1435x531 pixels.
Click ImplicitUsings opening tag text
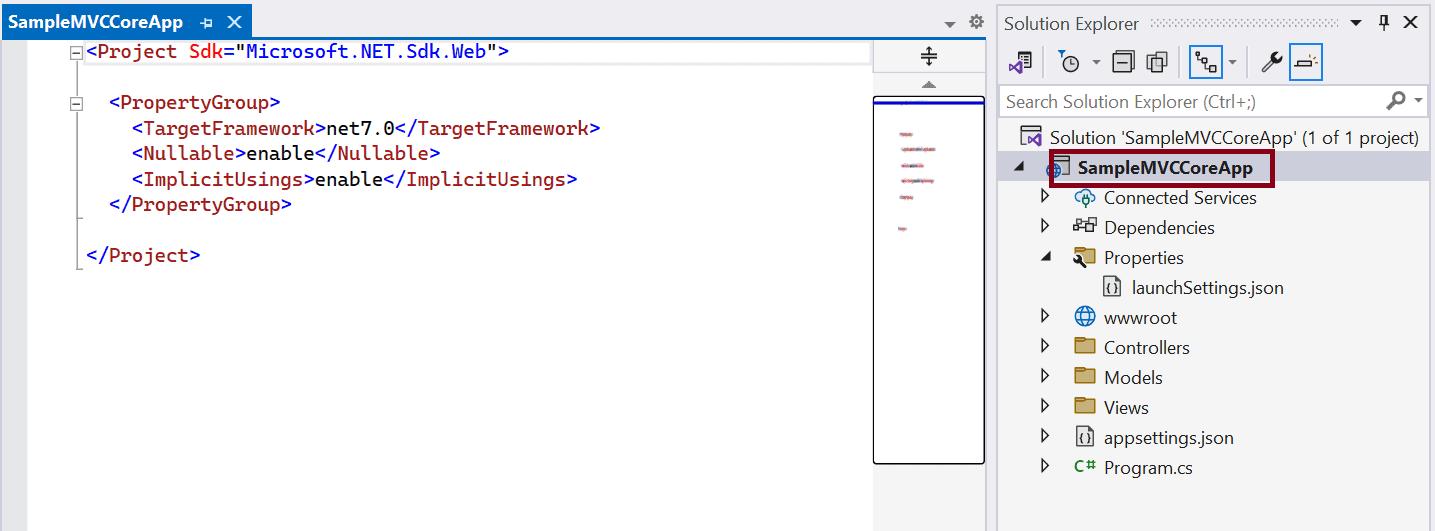point(223,179)
